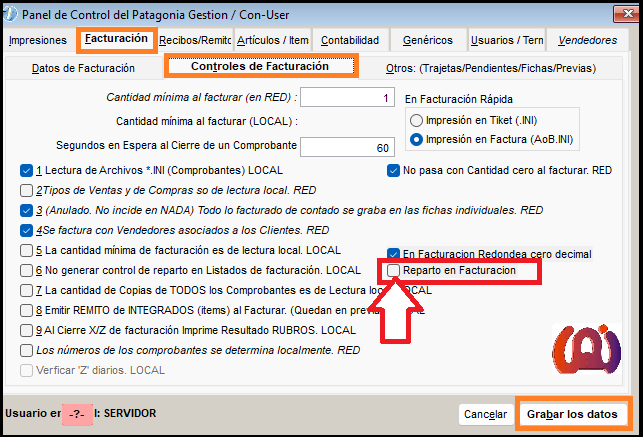Click Grabar los datos button
Screen dimensions: 643x437
(x=572, y=414)
